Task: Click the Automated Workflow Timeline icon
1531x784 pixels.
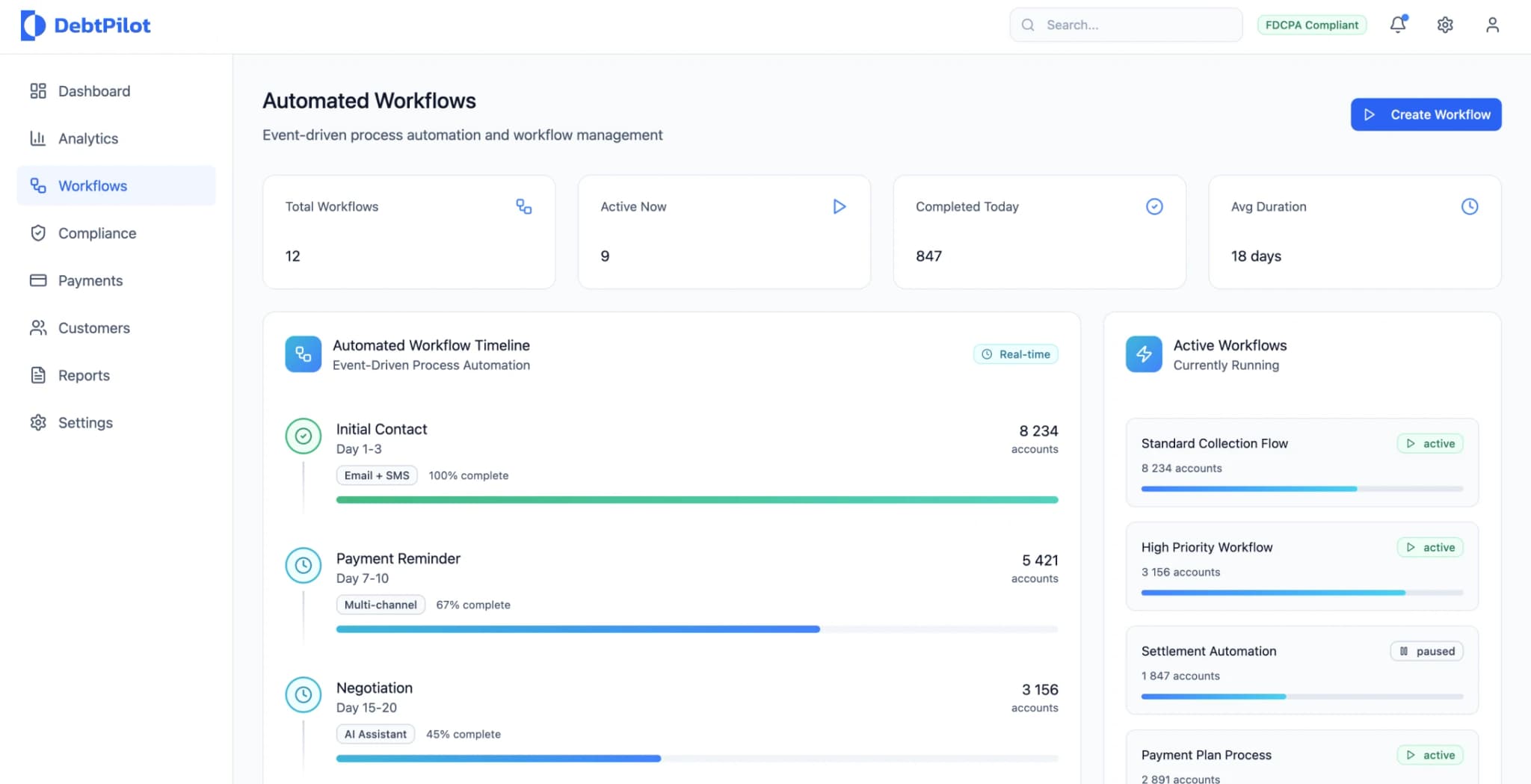Action: click(304, 354)
